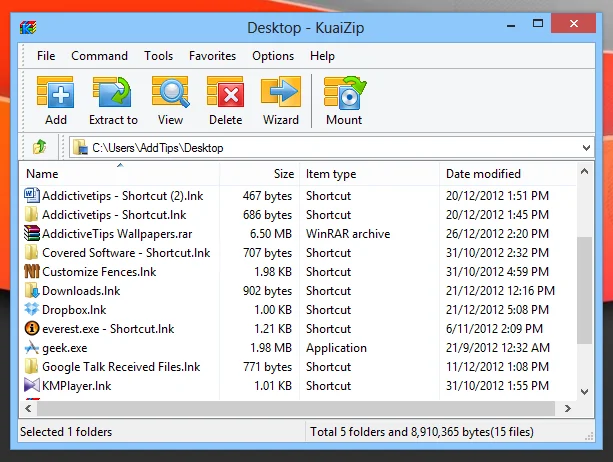Click the vertical scrollbar thumb
613x462 pixels.
[x=584, y=290]
